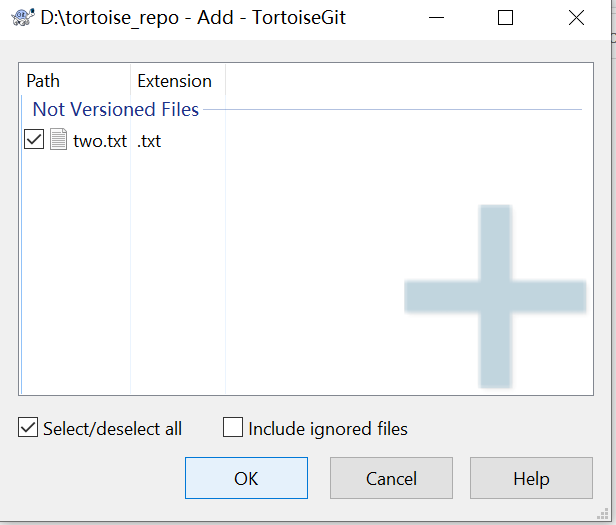Click the .txt extension cell
616x525 pixels.
[149, 141]
